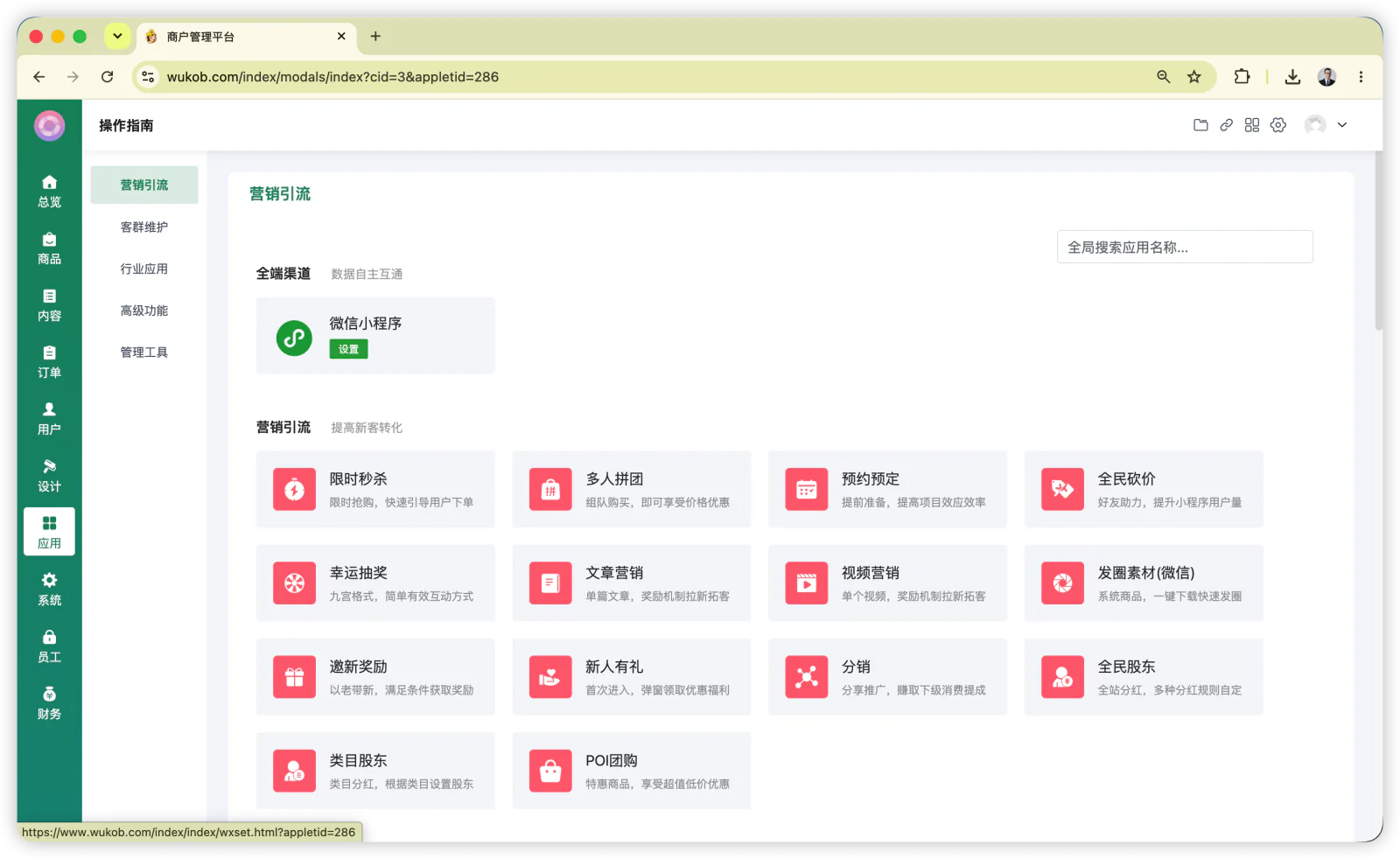1400x859 pixels.
Task: Click the 限时秒杀 flash sale icon
Action: [x=294, y=489]
